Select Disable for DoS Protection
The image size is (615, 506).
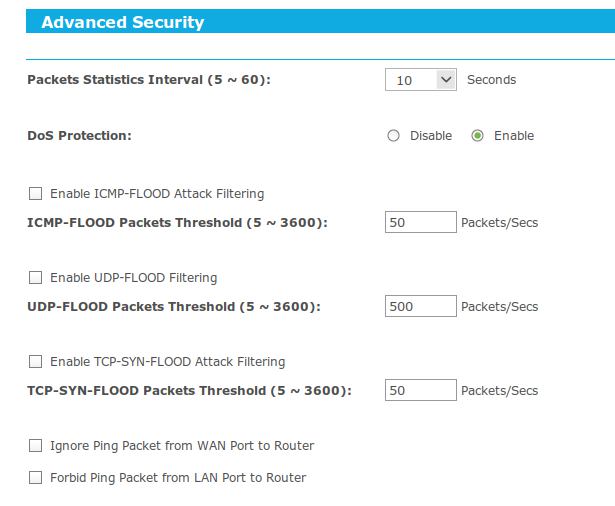(x=394, y=136)
